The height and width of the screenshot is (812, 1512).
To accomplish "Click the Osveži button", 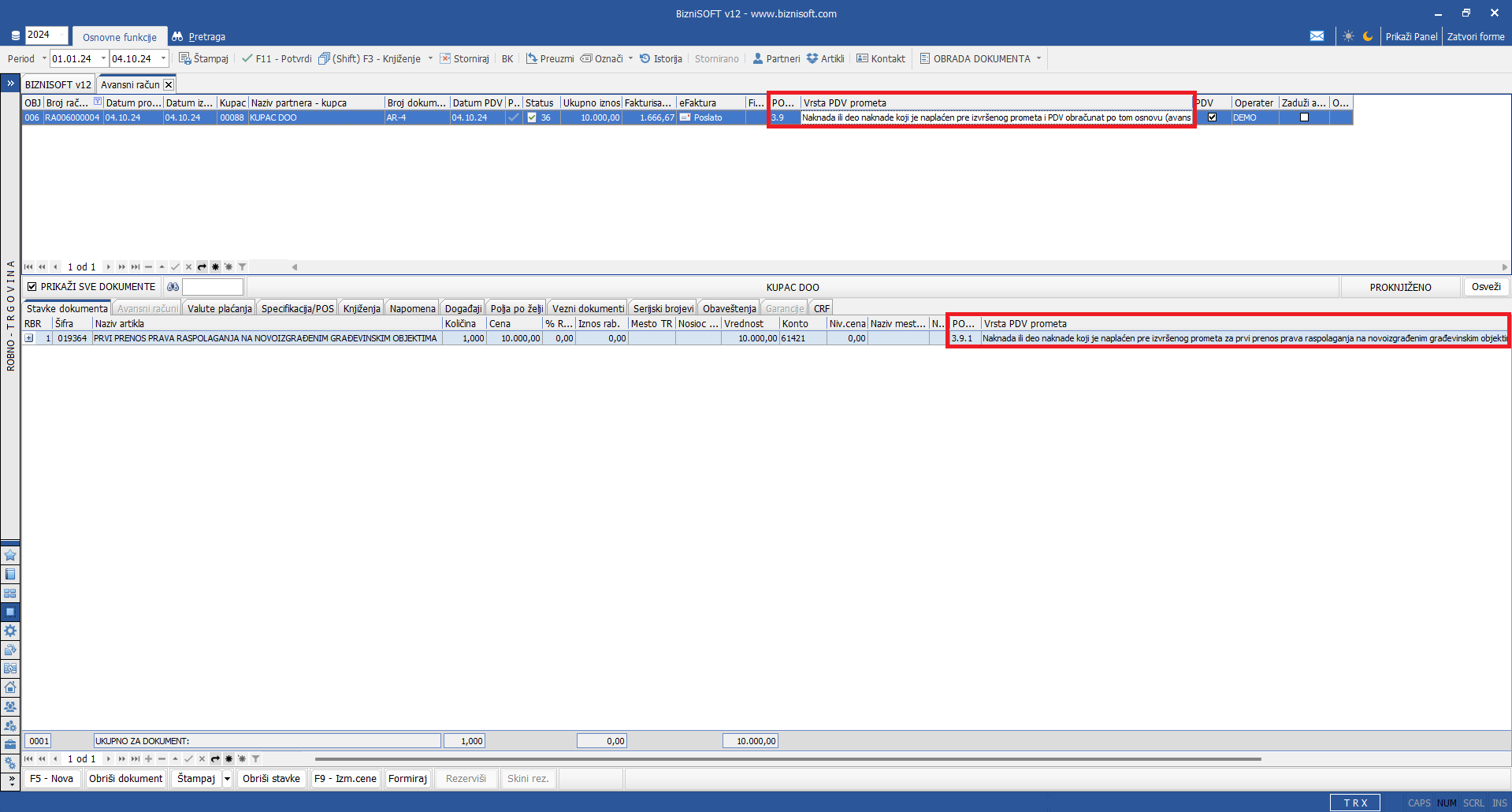I will pyautogui.click(x=1485, y=287).
